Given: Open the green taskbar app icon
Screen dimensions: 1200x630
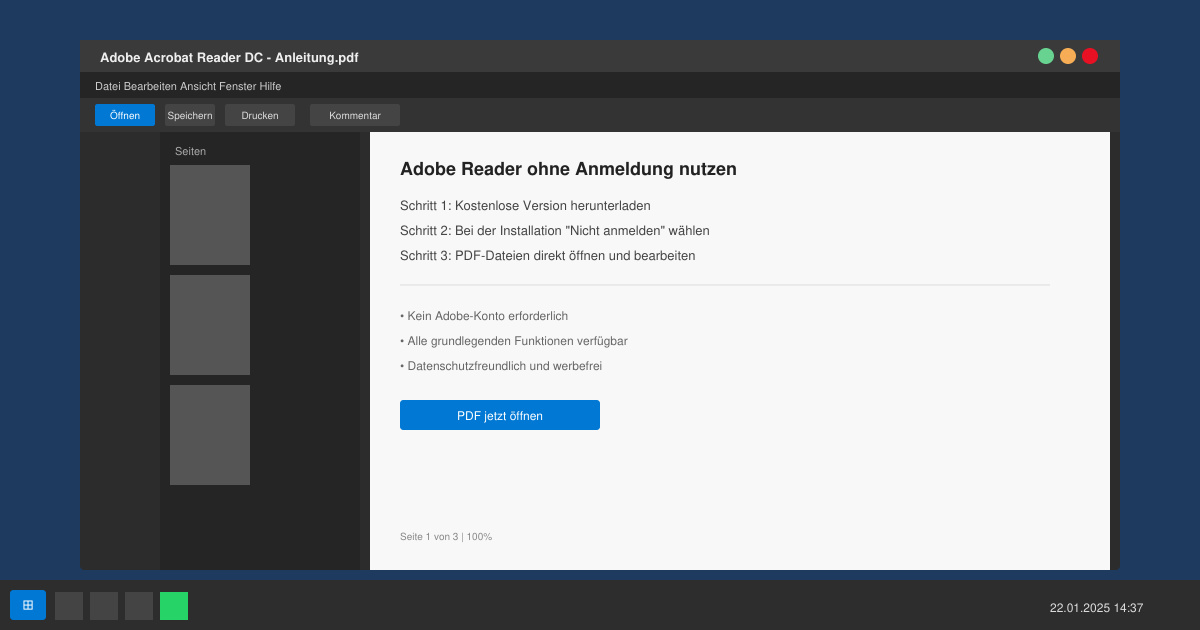Looking at the screenshot, I should [x=174, y=606].
